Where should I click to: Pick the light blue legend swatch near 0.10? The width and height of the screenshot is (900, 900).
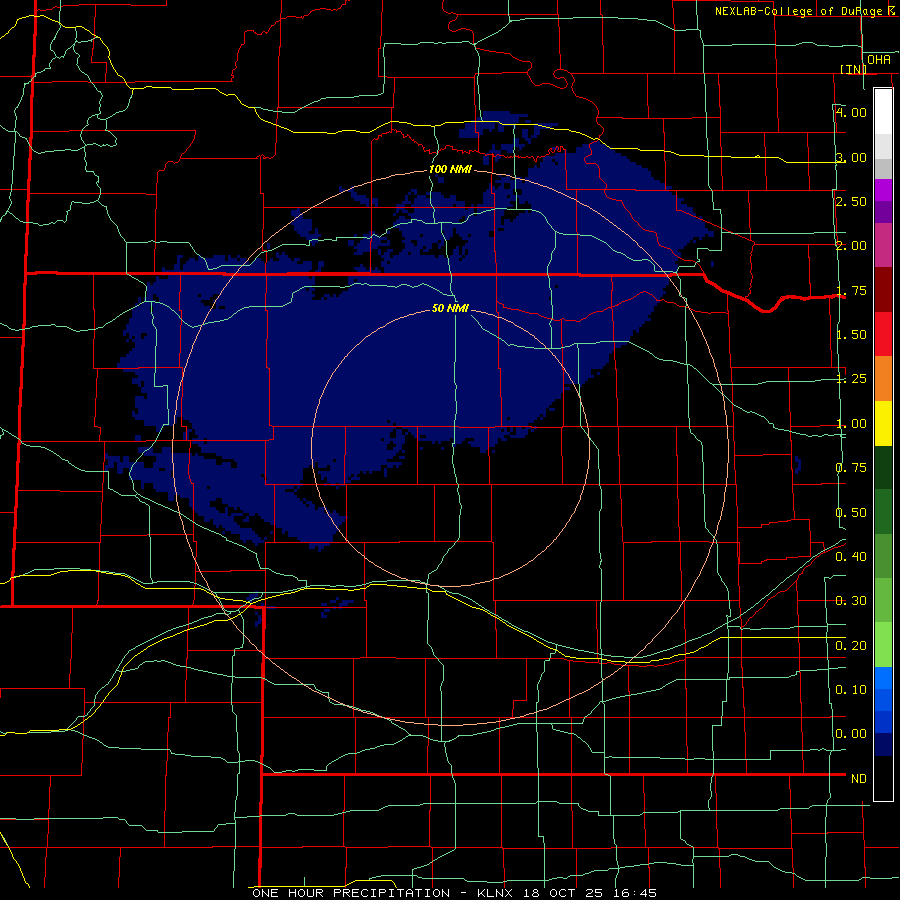tap(883, 678)
